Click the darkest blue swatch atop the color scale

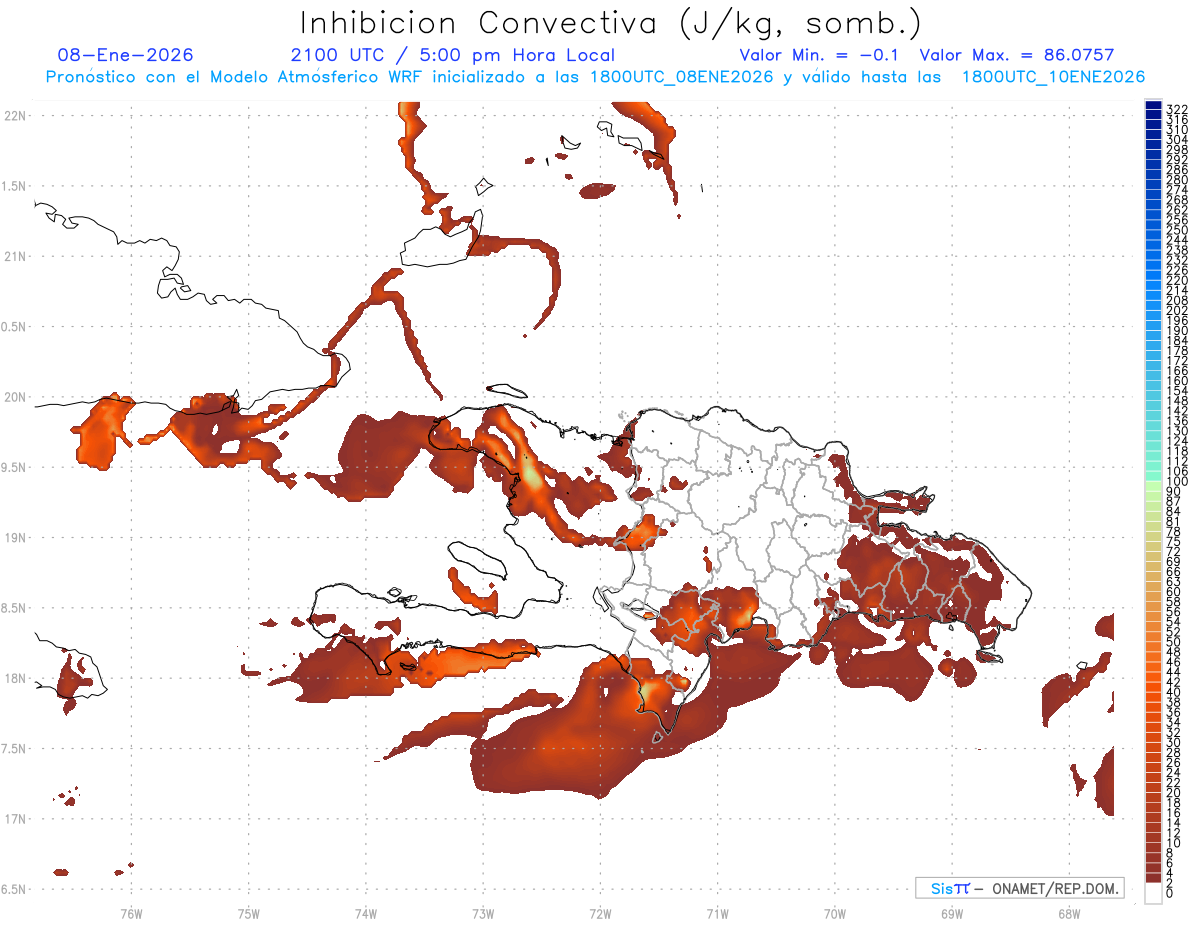point(1153,106)
